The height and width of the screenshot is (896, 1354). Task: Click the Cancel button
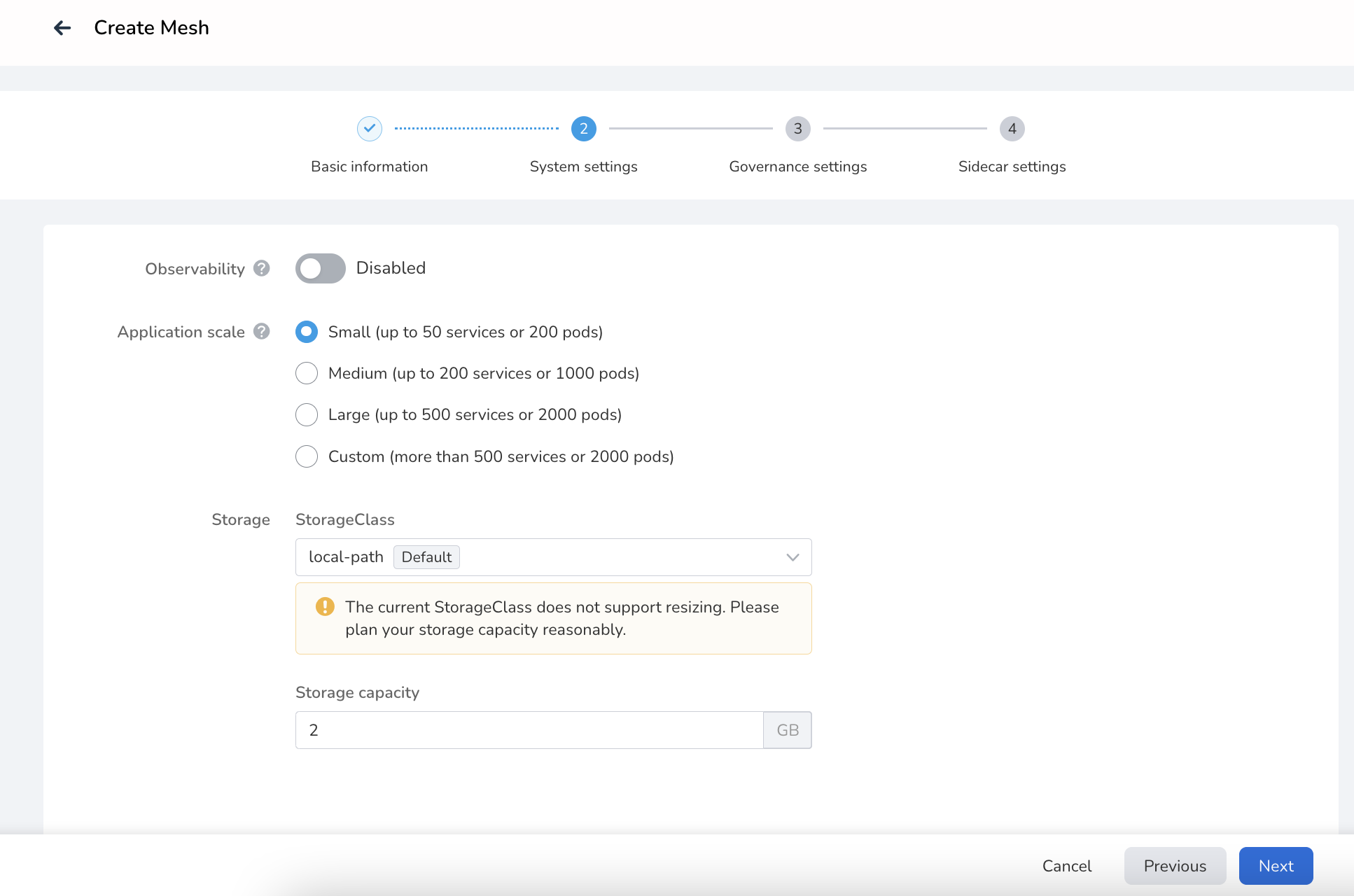pos(1067,866)
